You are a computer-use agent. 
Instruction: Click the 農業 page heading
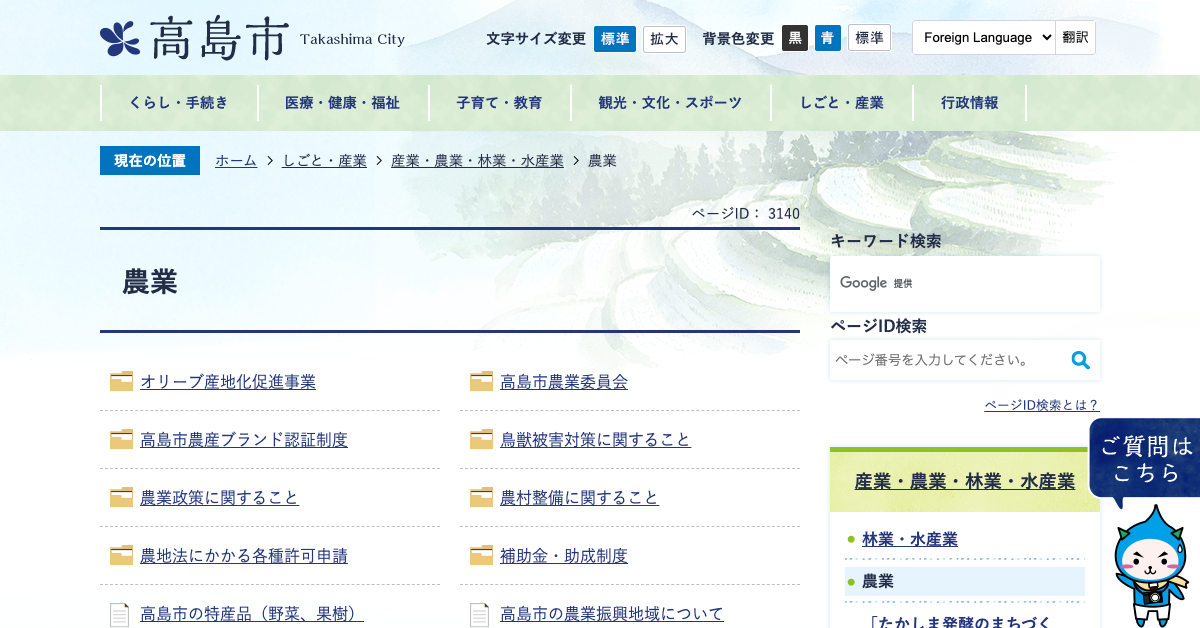(150, 282)
